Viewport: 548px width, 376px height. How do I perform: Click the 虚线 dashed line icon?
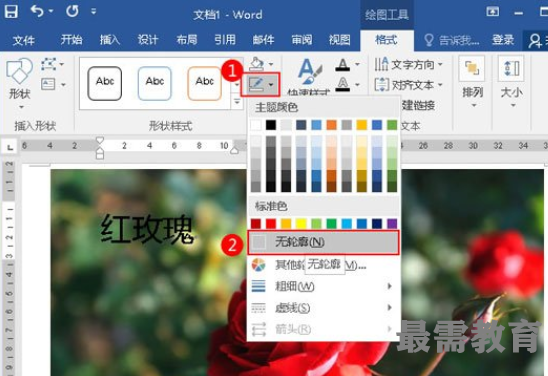pyautogui.click(x=259, y=308)
